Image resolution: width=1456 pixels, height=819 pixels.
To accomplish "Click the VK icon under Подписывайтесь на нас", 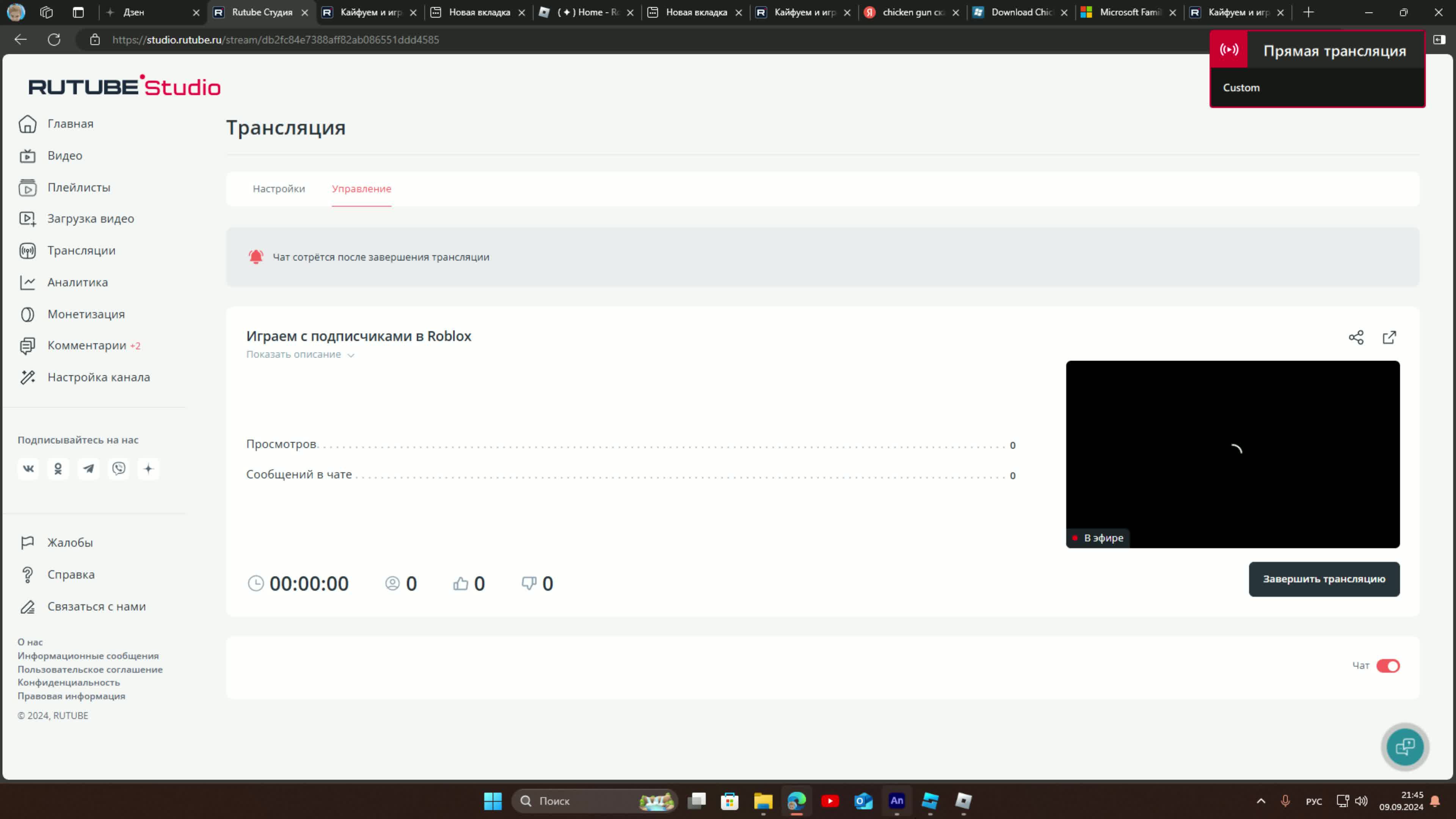I will 28,469.
